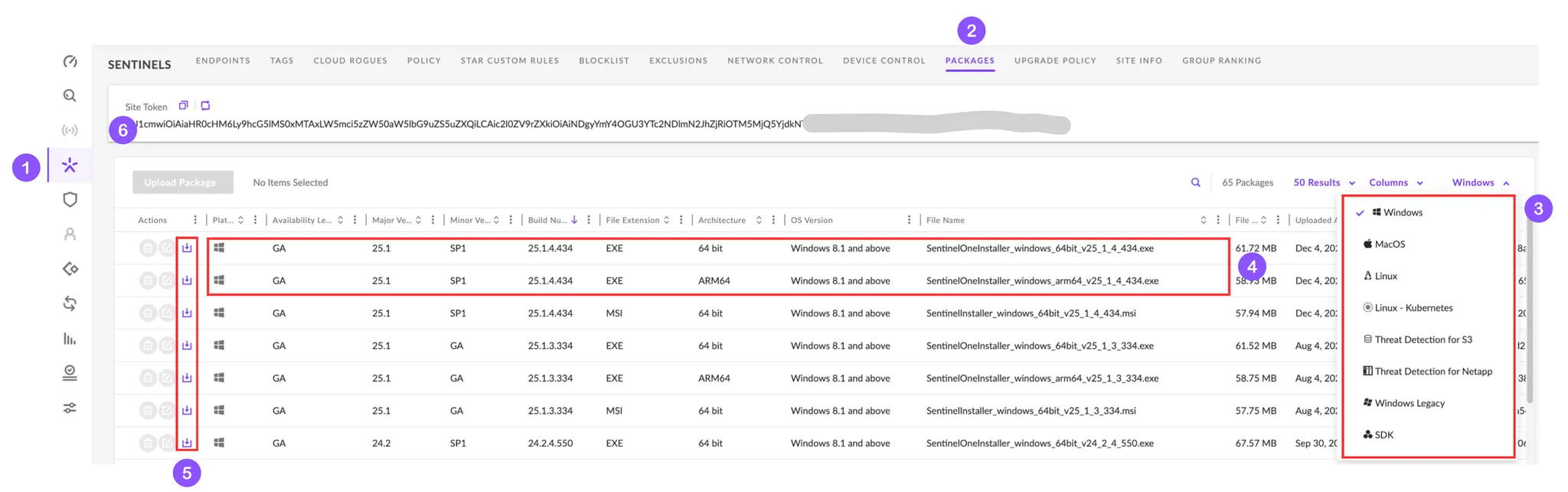
Task: Open the 50 Results page-size dropdown
Action: 1325,182
